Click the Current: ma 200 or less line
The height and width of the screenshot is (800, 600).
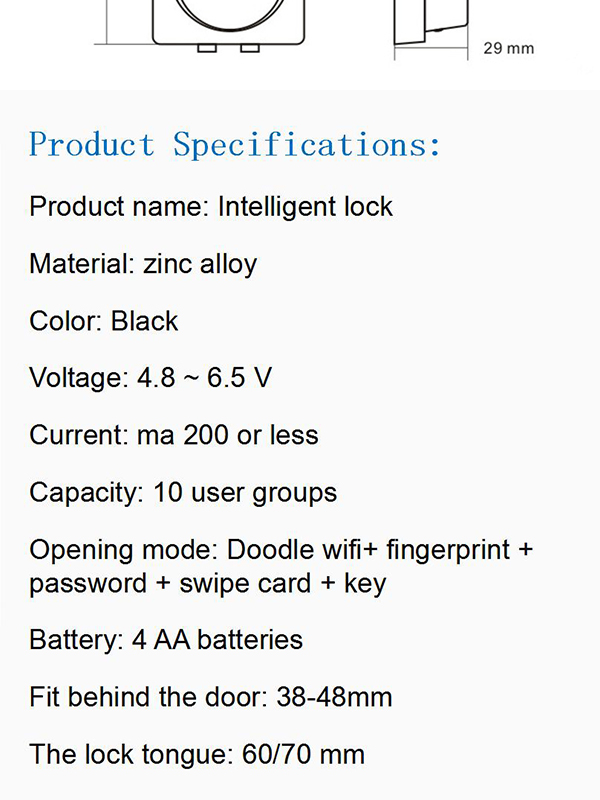[173, 435]
